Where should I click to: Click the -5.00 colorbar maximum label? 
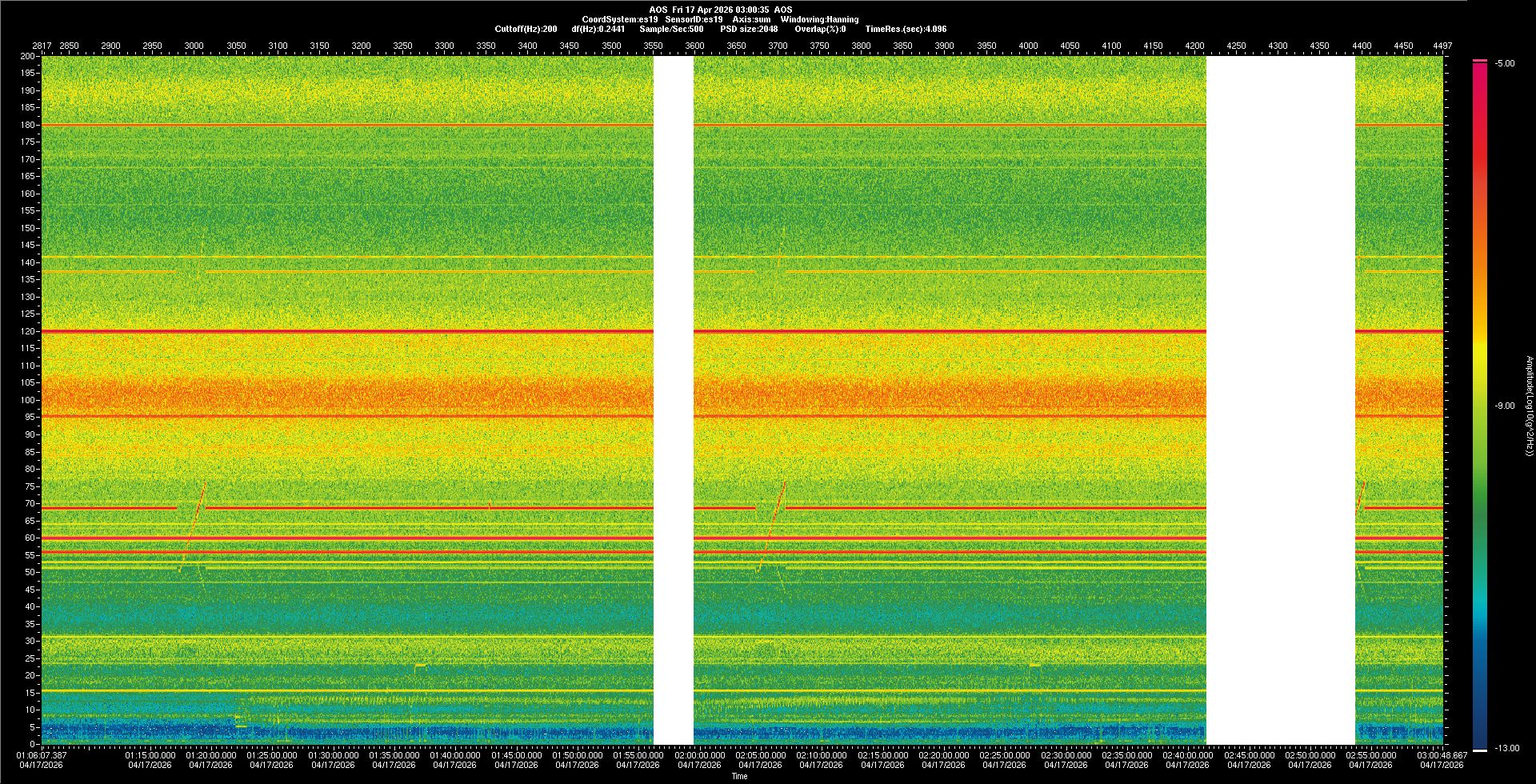tap(1504, 63)
